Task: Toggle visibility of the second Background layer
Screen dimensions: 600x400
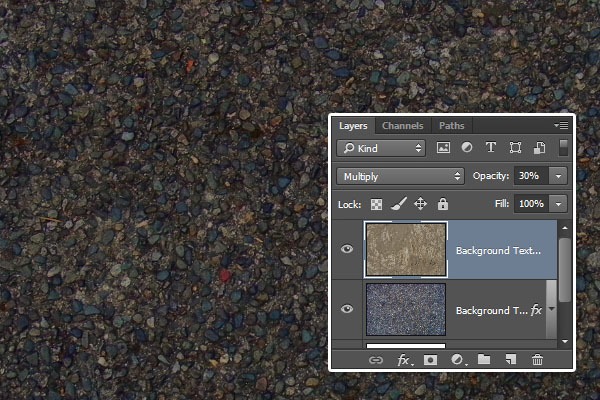Action: click(x=347, y=310)
